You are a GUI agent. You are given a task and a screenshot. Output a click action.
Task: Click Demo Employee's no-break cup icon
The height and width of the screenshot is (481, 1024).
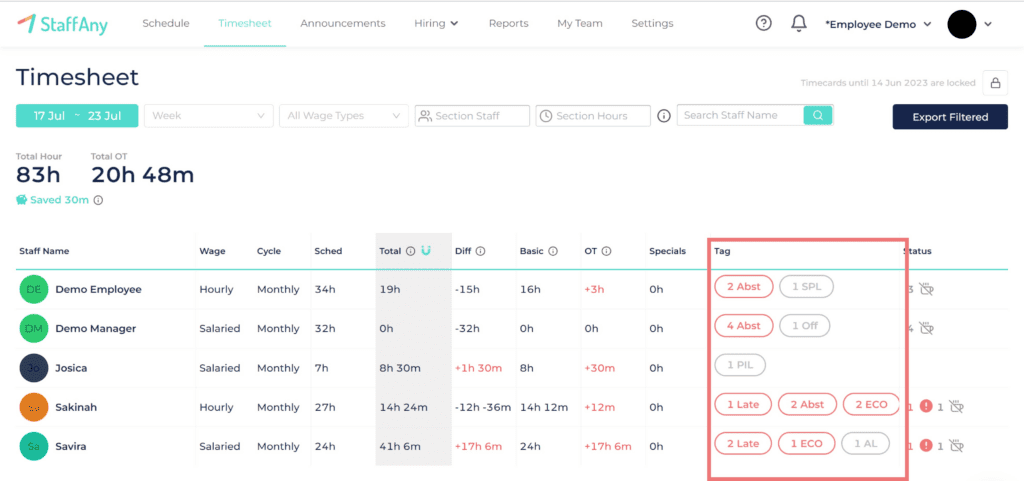coord(926,289)
